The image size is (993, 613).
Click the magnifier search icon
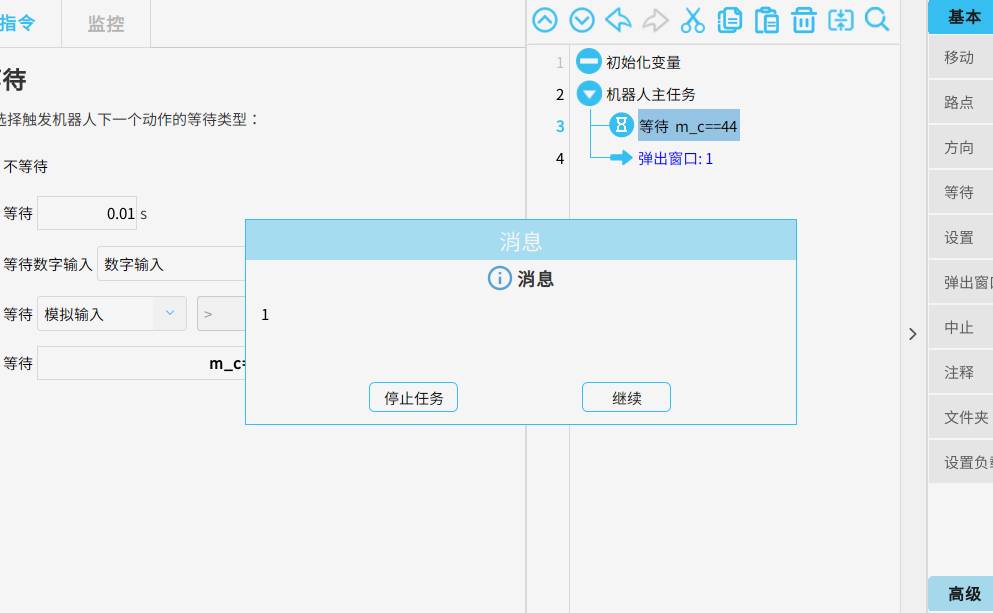(877, 19)
